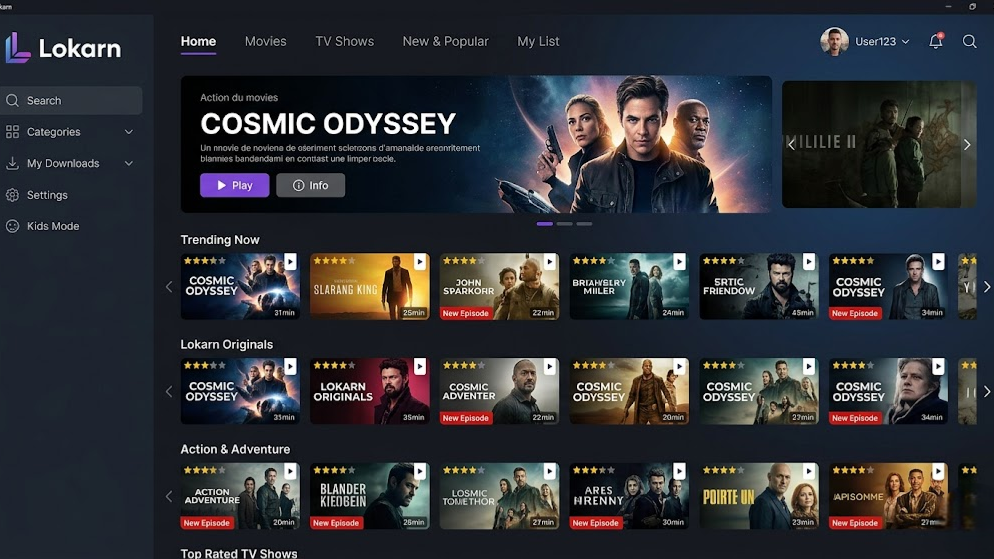Select the third hero carousel indicator
Screen dimensions: 994x559
pyautogui.click(x=584, y=224)
